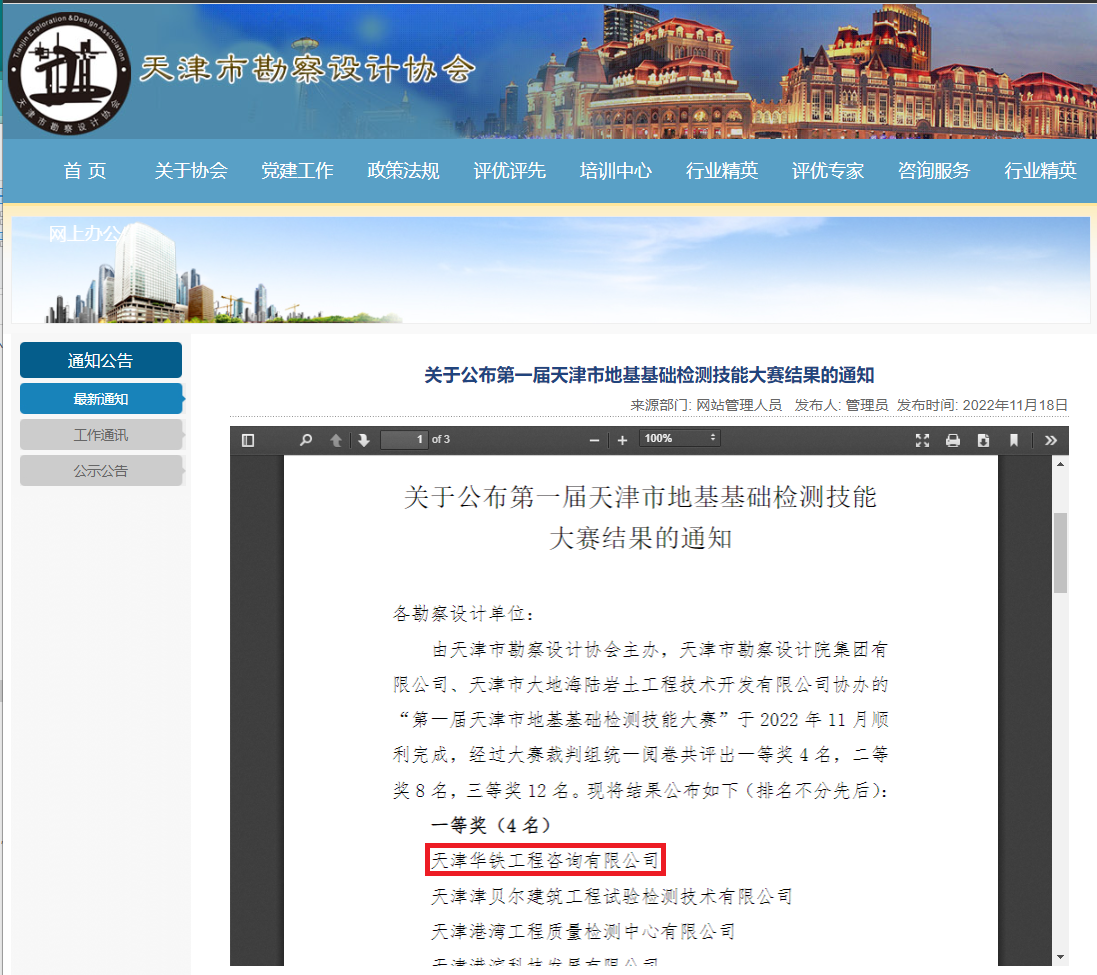
Task: Click the PDF bookmark current view icon
Action: [x=1013, y=440]
